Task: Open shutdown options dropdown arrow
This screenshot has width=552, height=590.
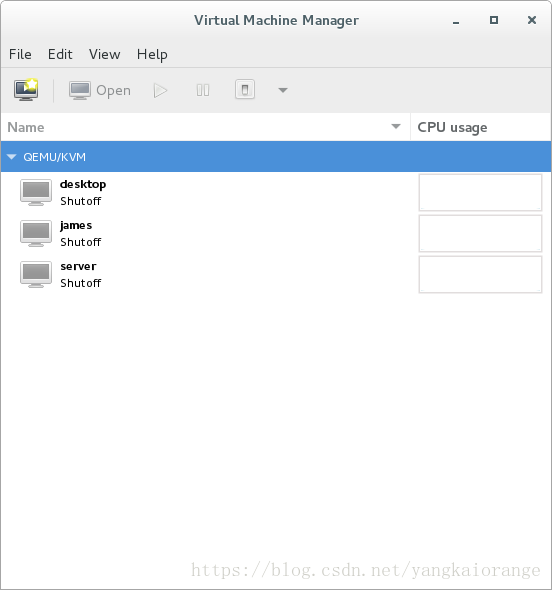Action: (x=283, y=90)
